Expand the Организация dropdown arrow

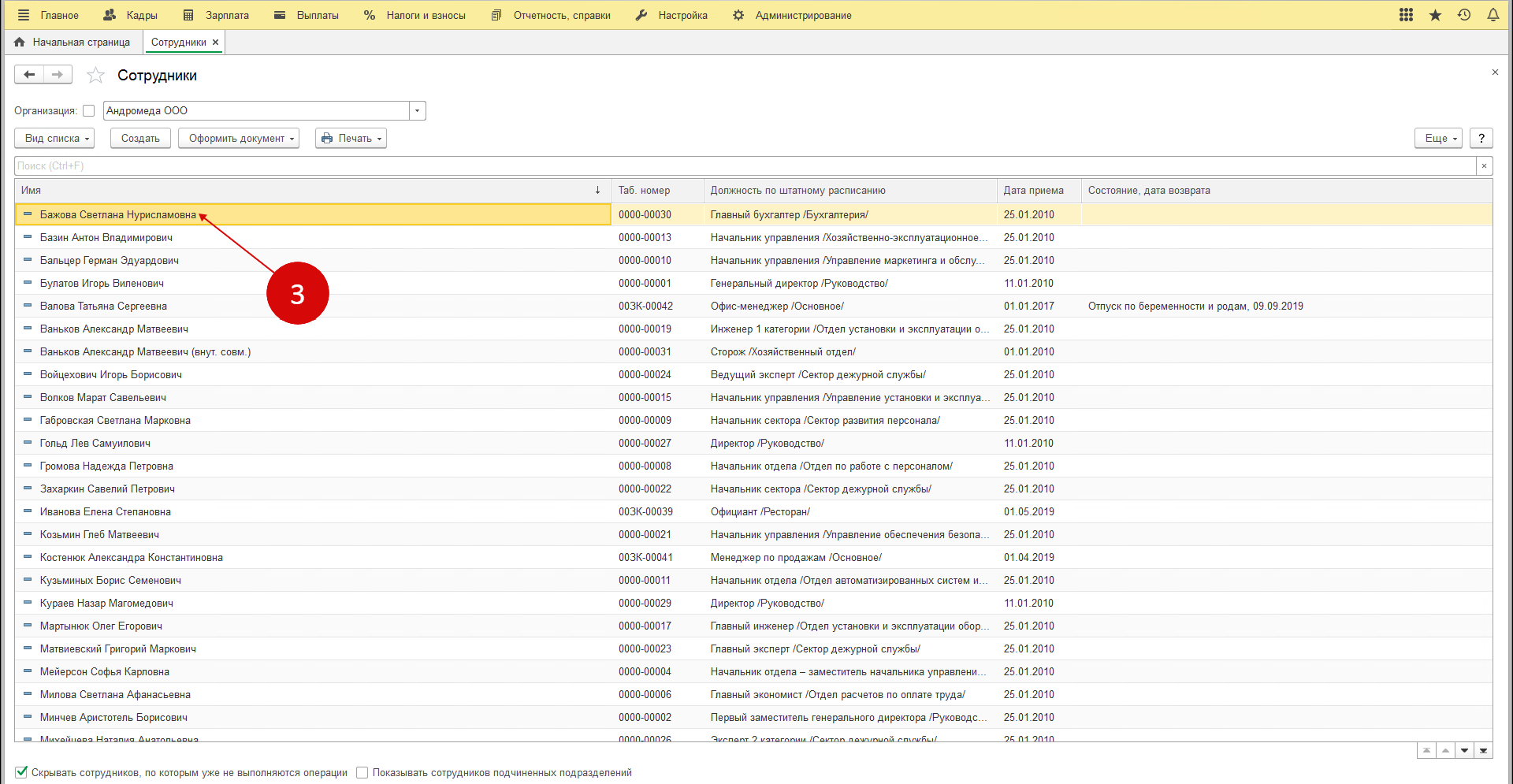[418, 111]
